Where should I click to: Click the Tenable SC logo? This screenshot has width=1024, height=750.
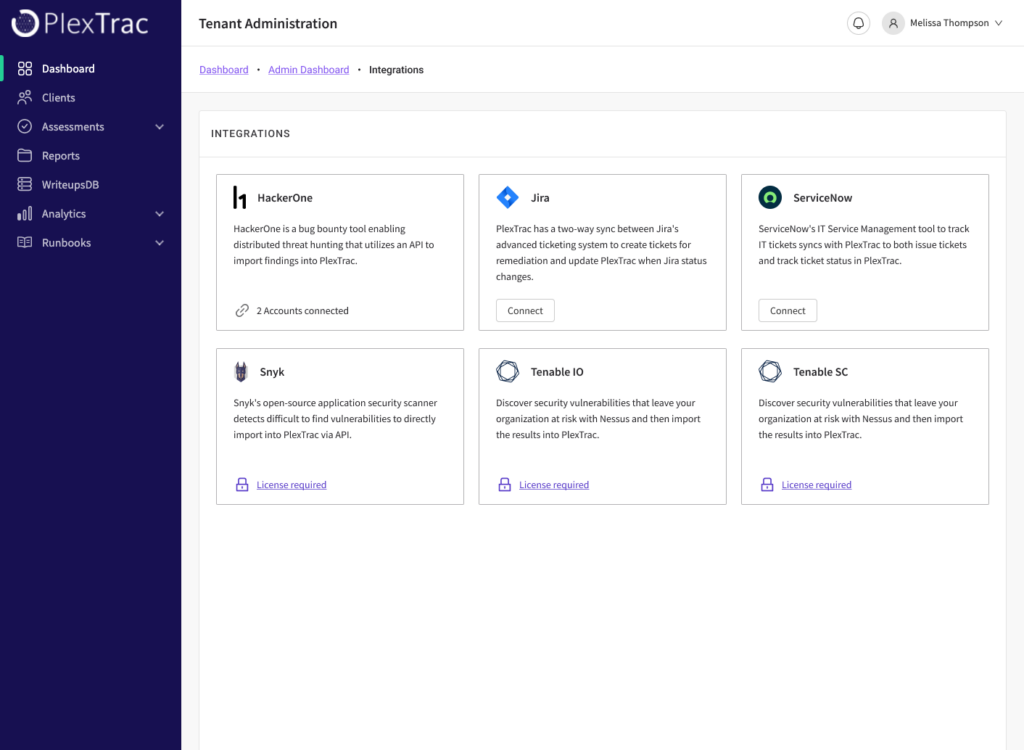click(770, 371)
